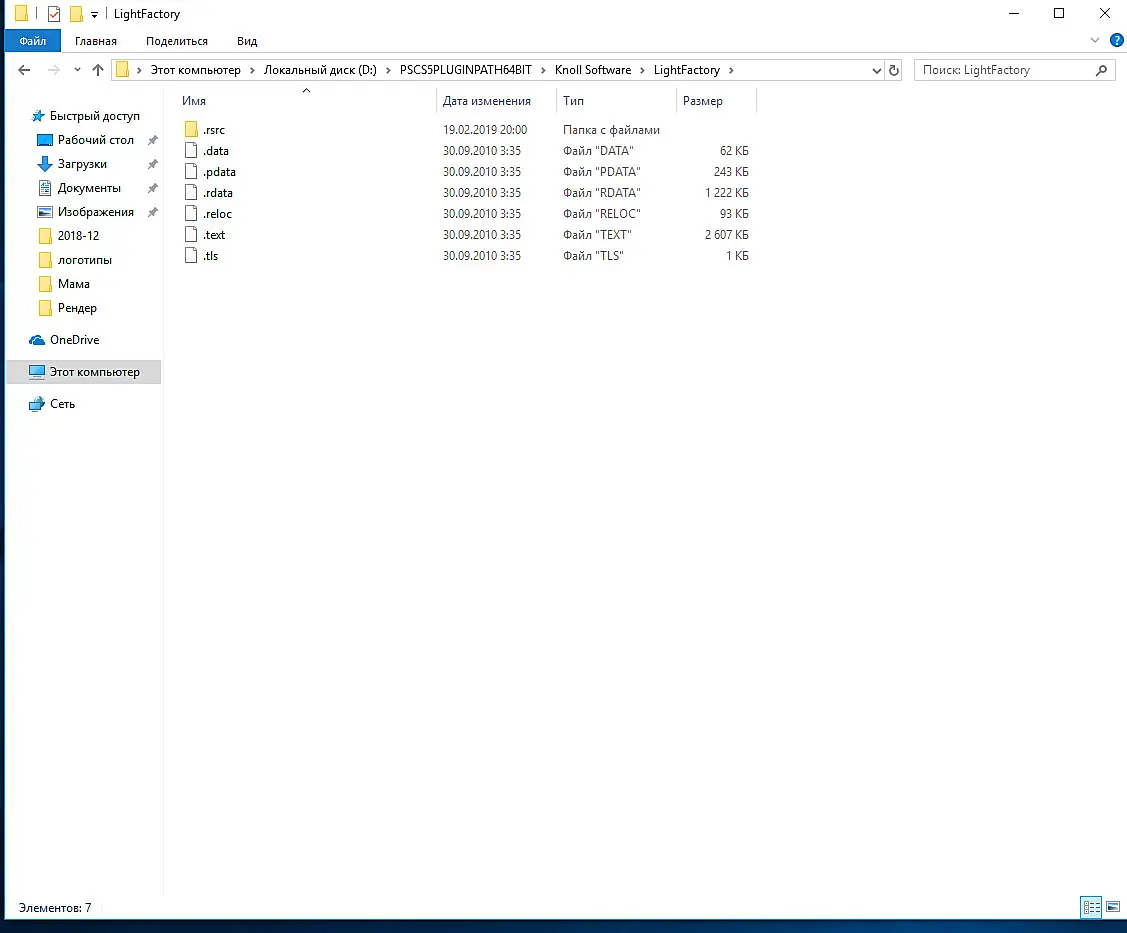Screen dimensions: 1127x933
Task: Go back with the left arrow button
Action: click(24, 70)
